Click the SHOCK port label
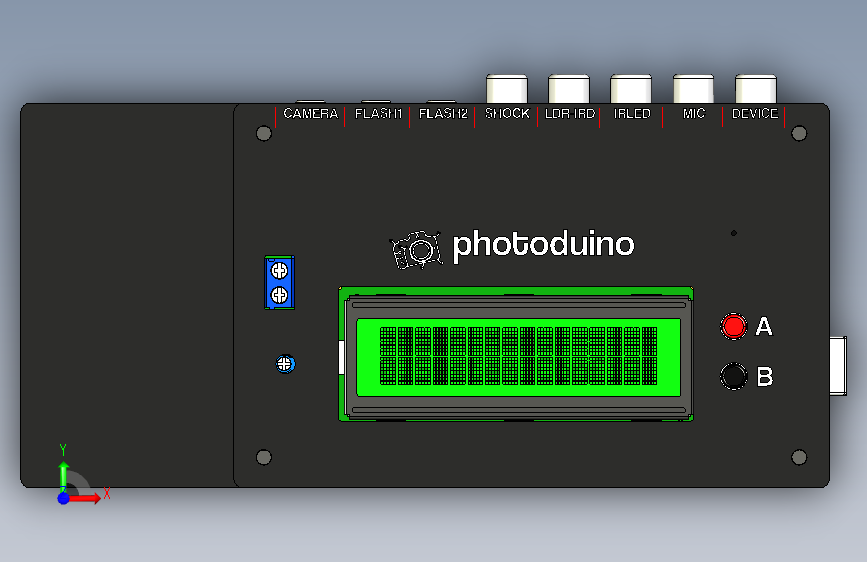Image resolution: width=867 pixels, height=562 pixels. [x=507, y=113]
